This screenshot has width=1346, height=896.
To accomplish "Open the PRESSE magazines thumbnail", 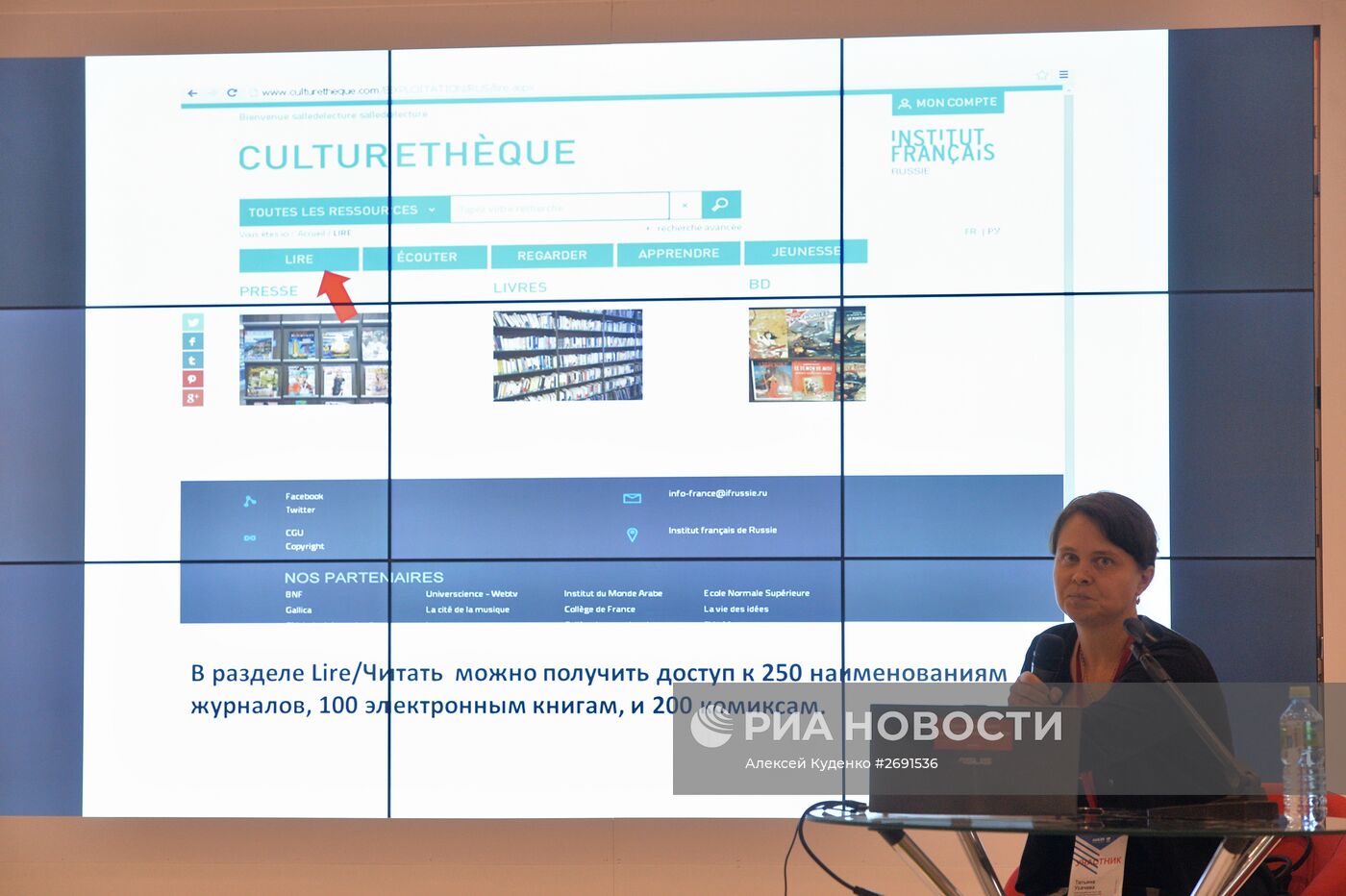I will [314, 359].
